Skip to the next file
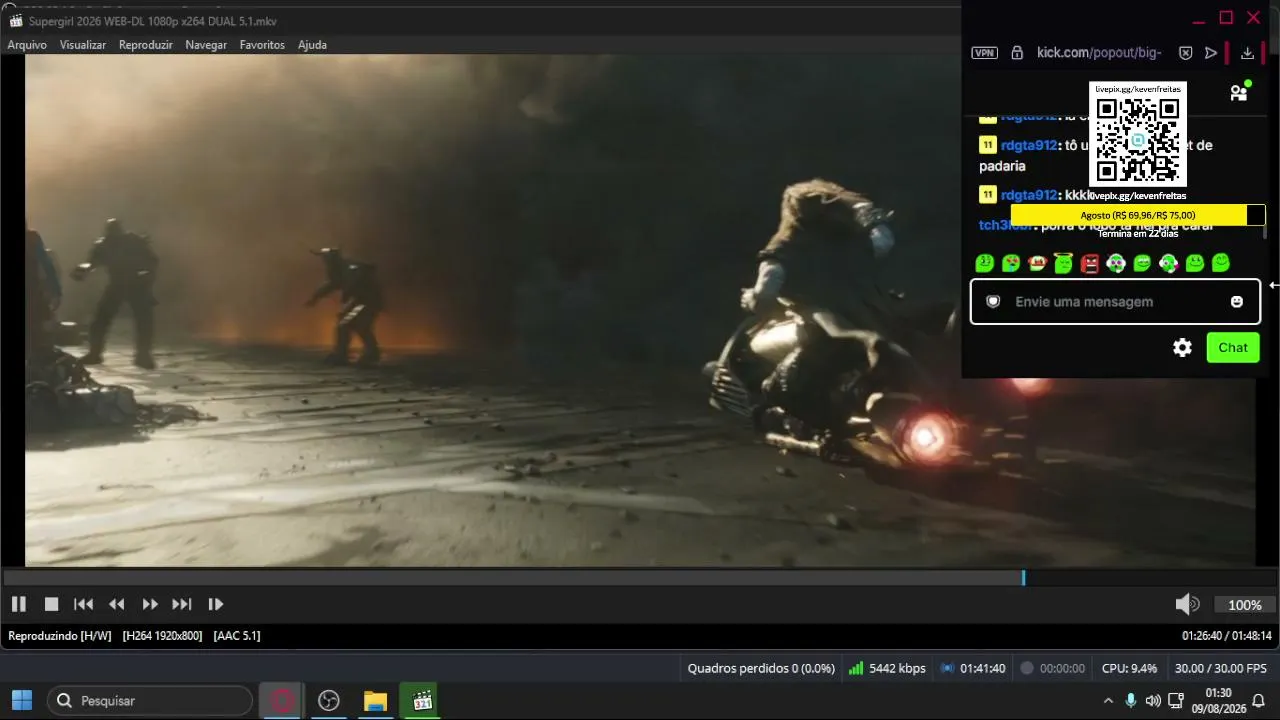 [182, 604]
